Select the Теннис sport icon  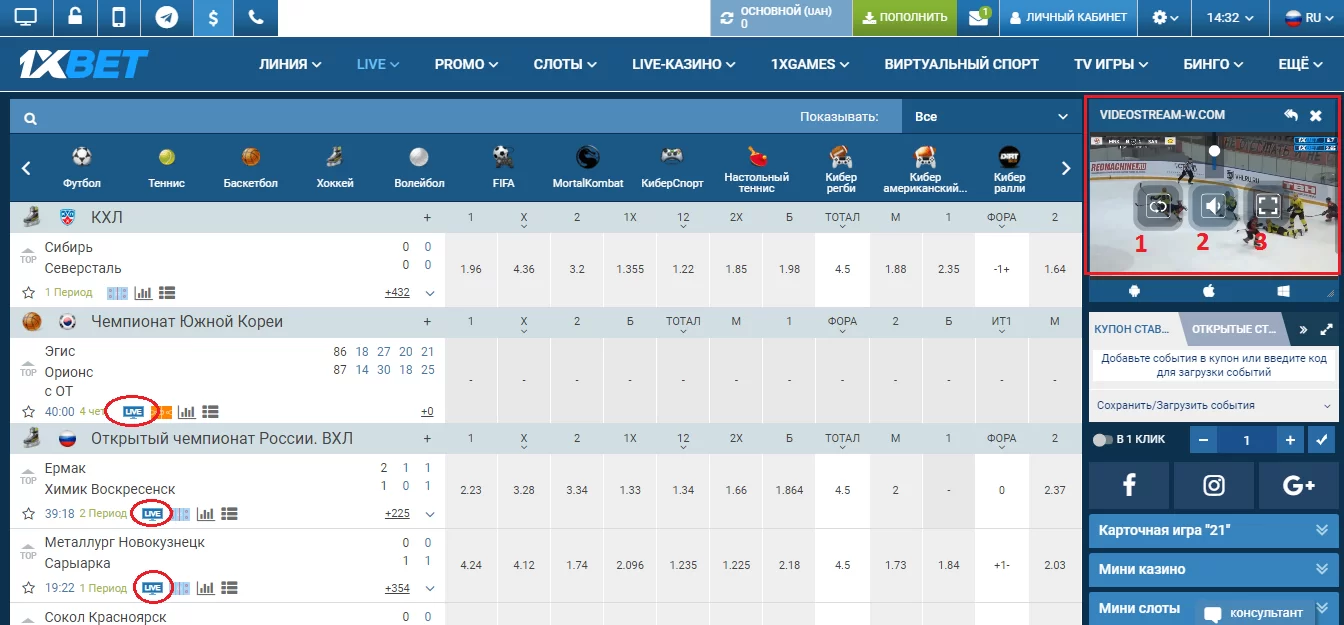tap(166, 167)
